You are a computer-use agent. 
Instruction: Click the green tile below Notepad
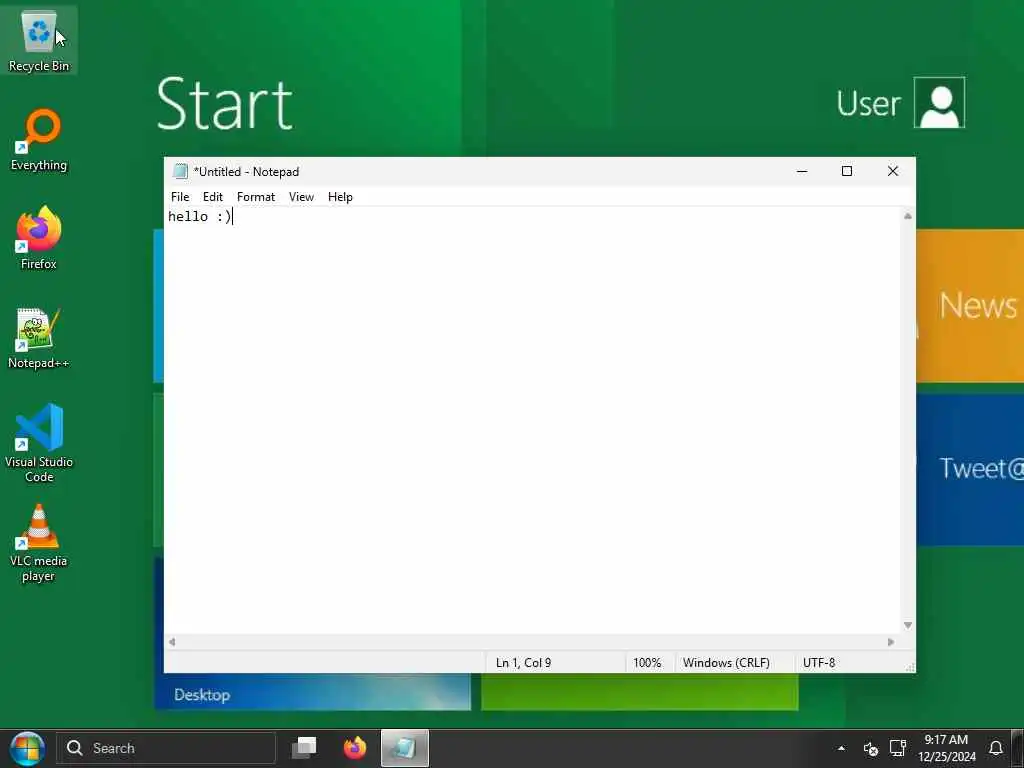tap(639, 692)
